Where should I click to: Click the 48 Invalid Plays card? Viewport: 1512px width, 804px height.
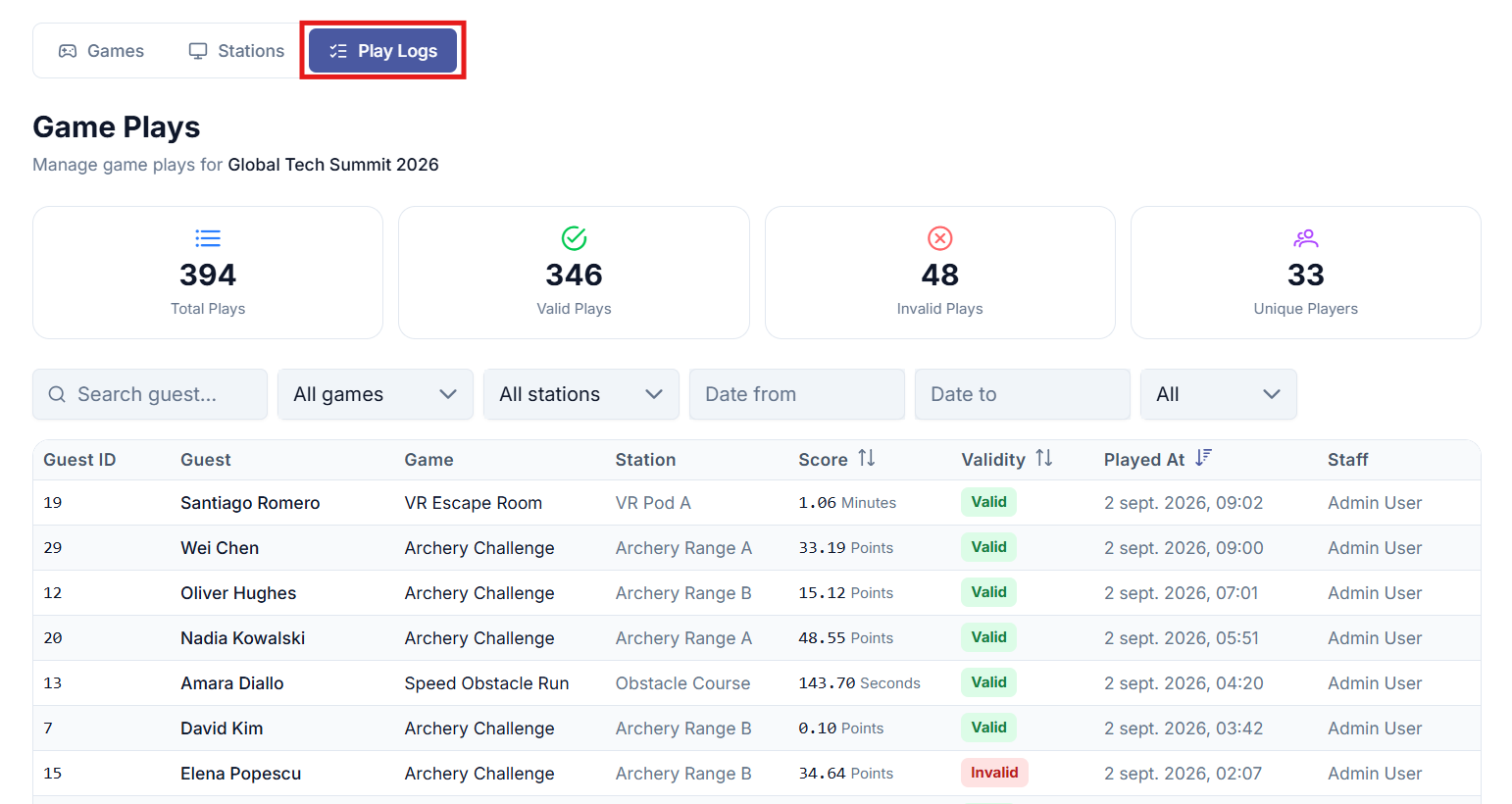[x=939, y=273]
